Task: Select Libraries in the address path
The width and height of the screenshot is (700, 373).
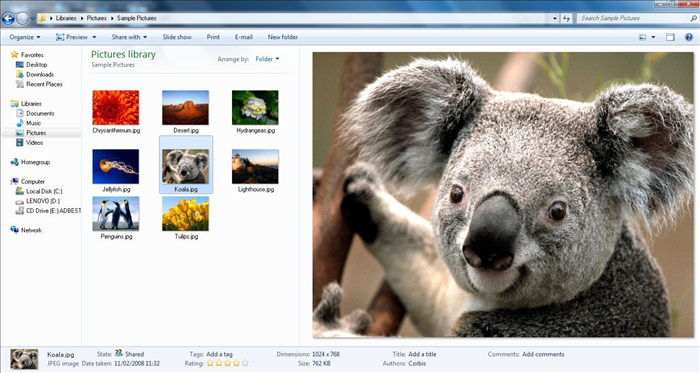Action: click(66, 18)
